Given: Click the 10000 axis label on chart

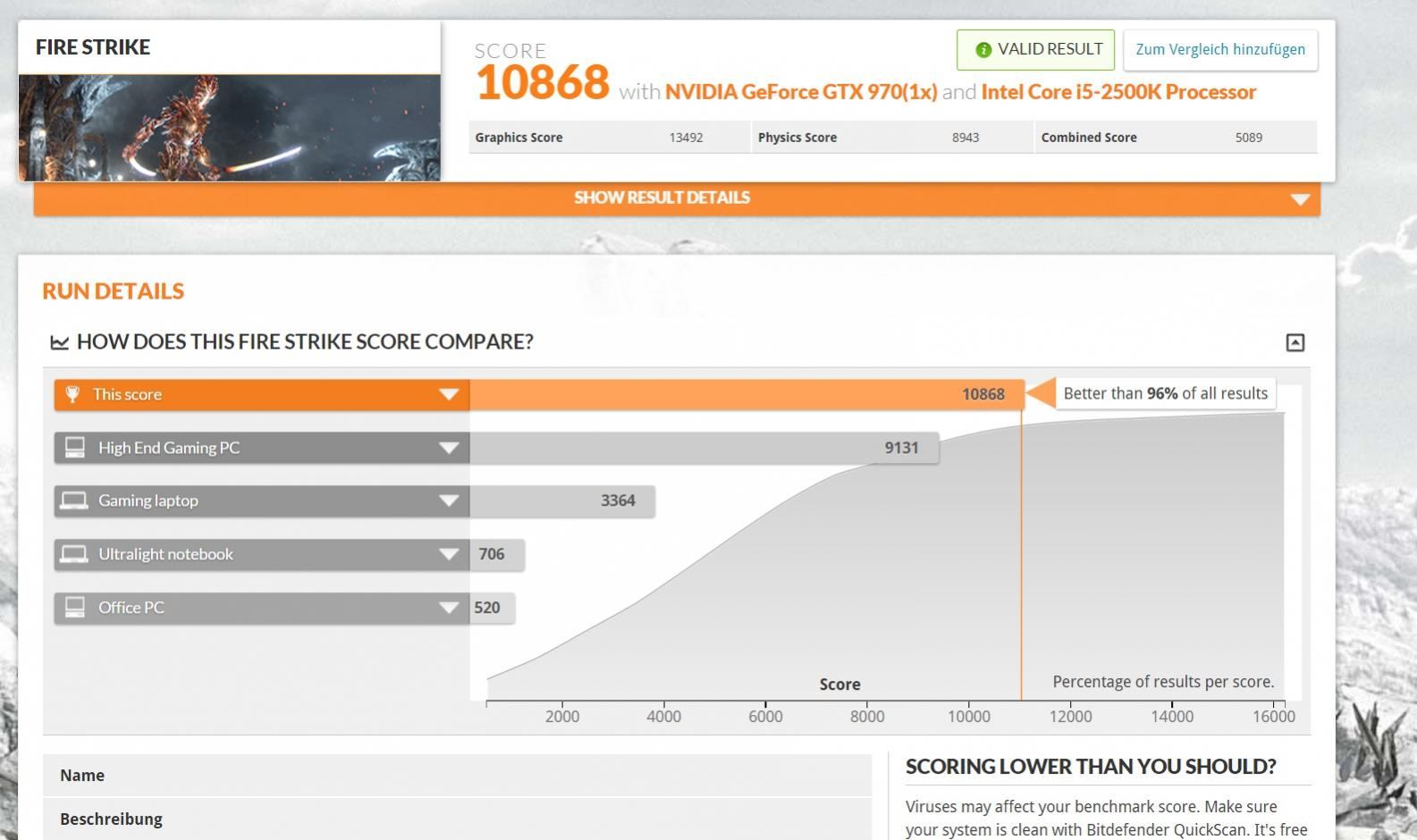Looking at the screenshot, I should [969, 717].
